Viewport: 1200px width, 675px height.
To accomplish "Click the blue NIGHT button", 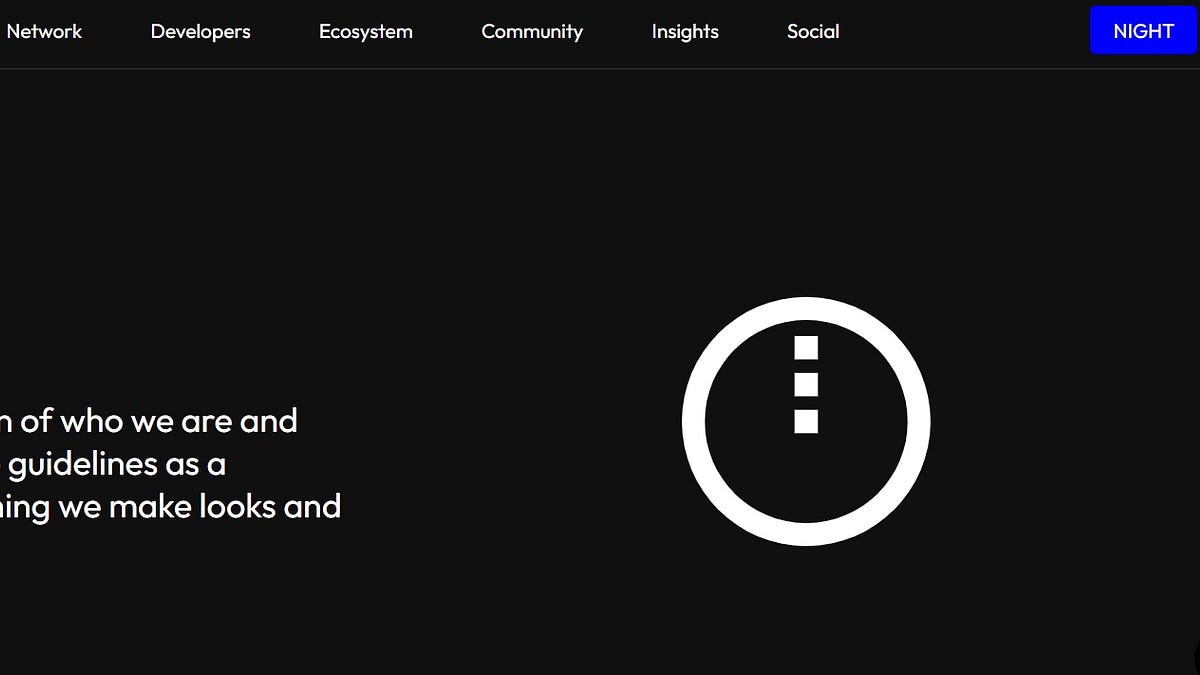I will (1143, 30).
